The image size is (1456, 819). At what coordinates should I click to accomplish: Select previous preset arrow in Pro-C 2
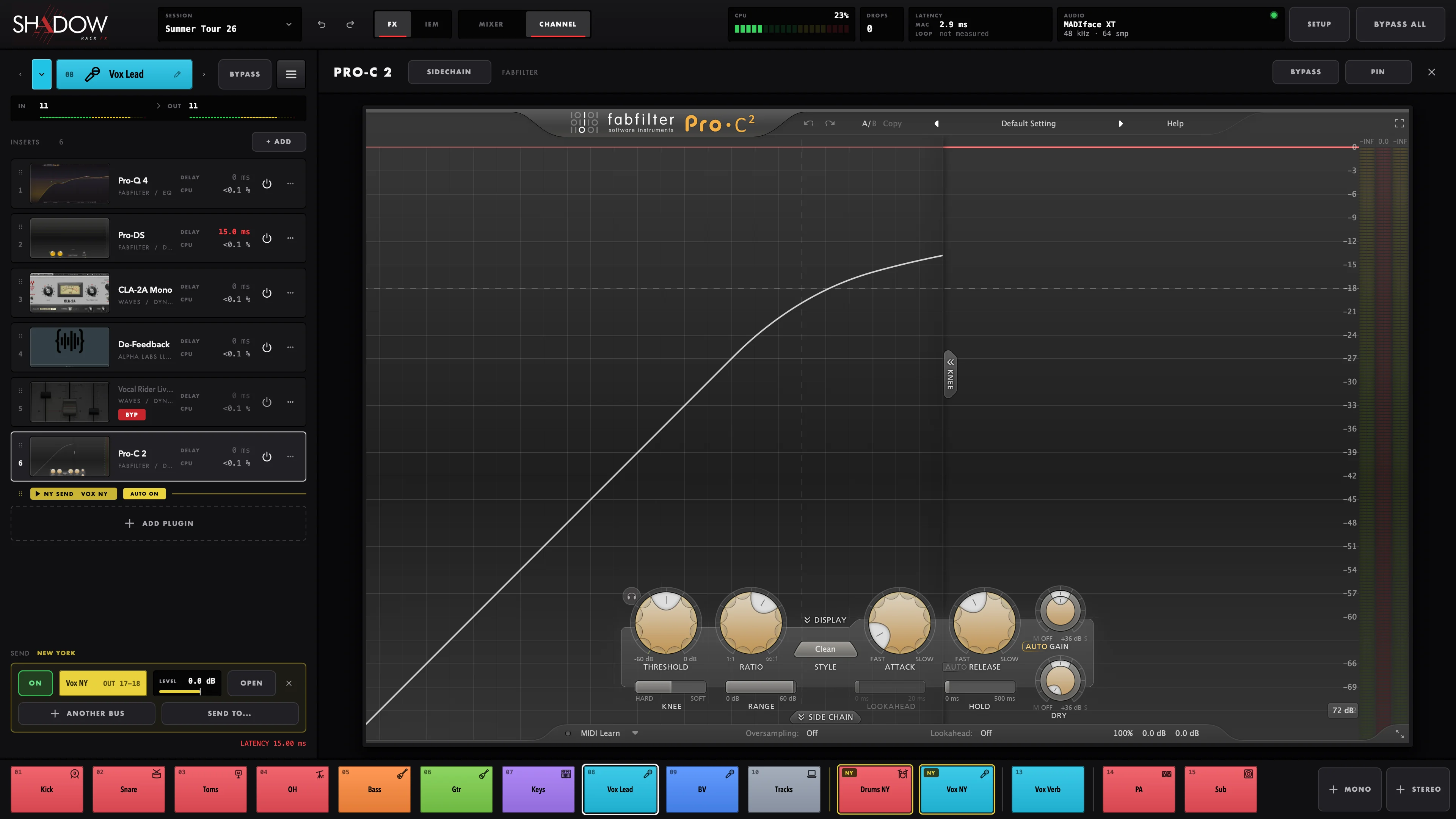(x=937, y=123)
